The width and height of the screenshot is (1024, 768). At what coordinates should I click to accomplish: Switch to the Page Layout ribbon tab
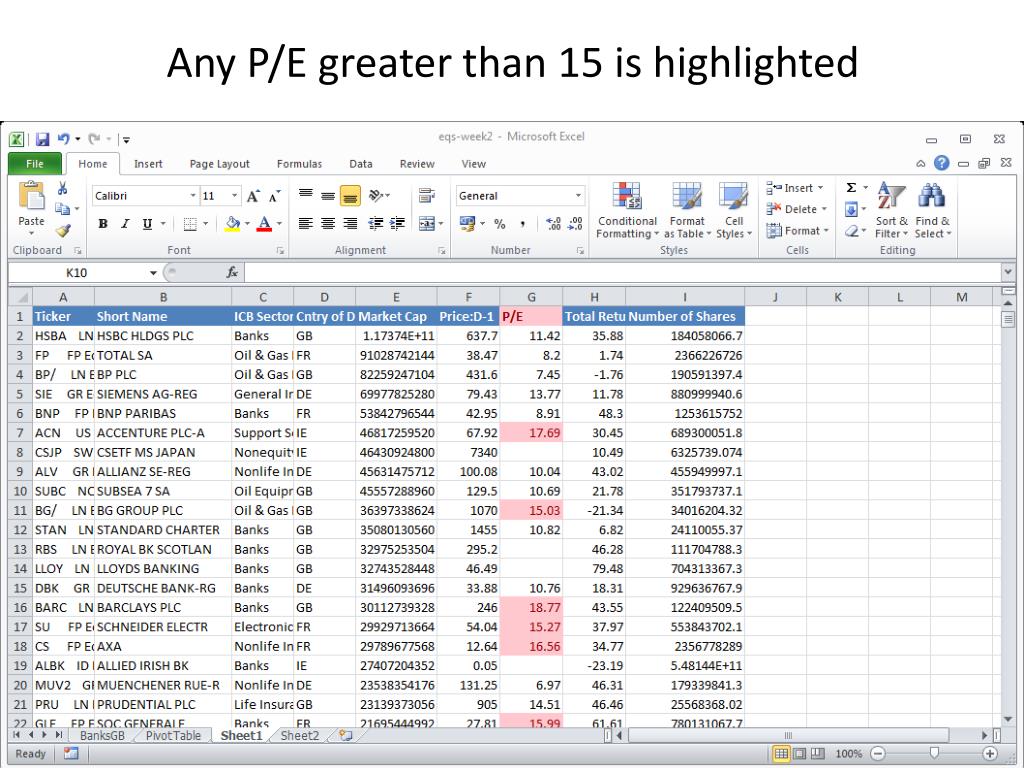(x=219, y=164)
